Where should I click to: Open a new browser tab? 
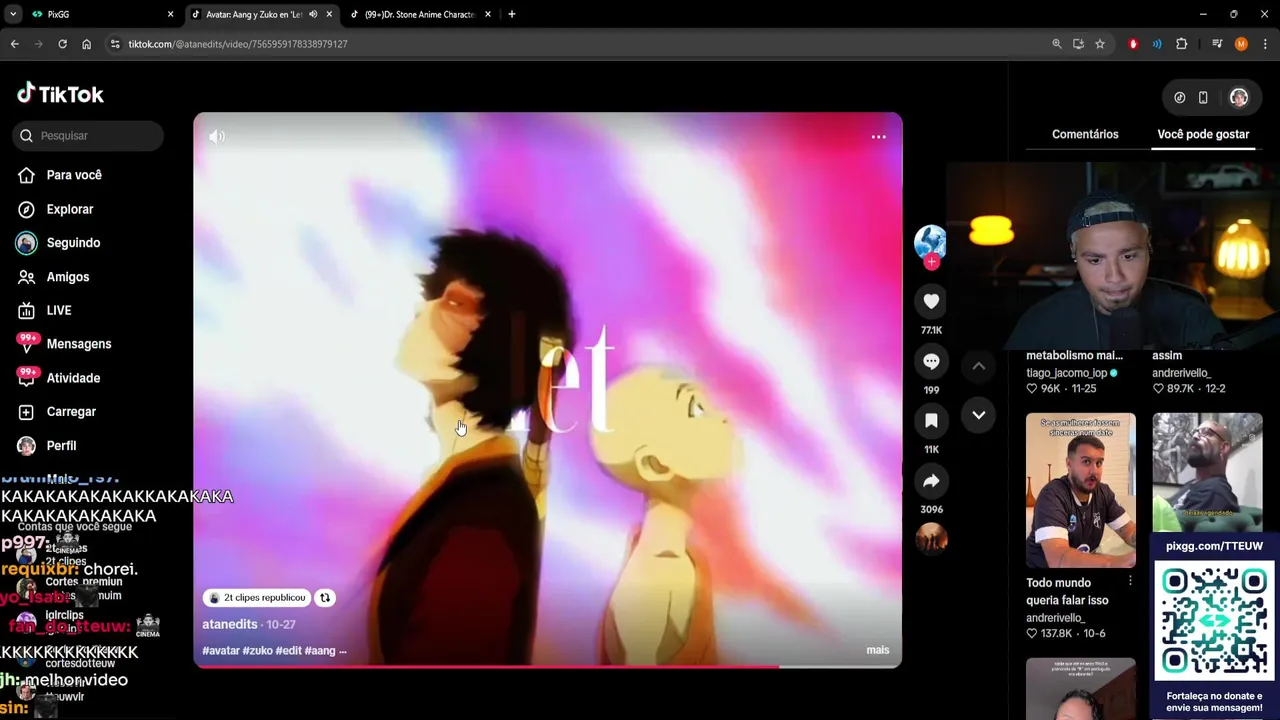coord(512,15)
